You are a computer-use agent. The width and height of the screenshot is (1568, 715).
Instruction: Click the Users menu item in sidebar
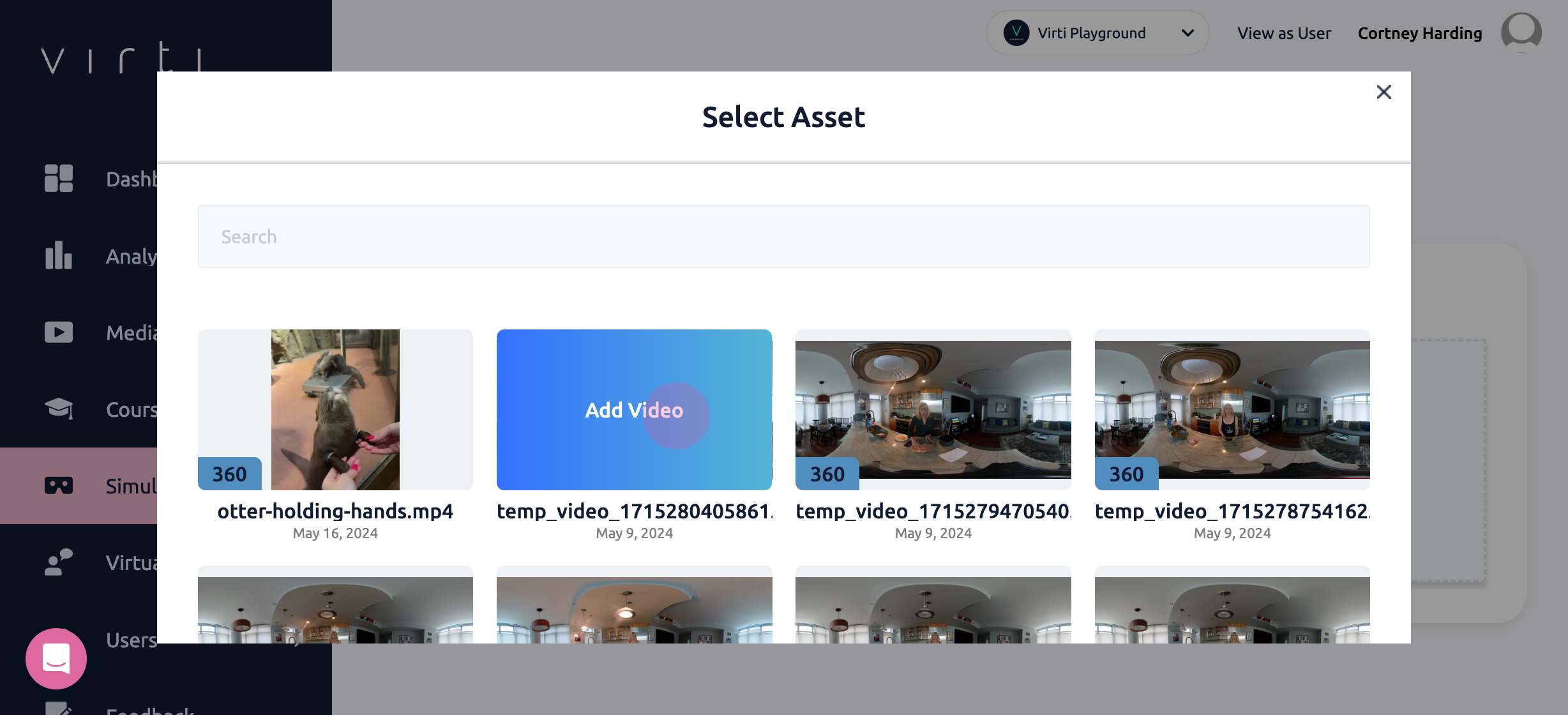[x=131, y=640]
